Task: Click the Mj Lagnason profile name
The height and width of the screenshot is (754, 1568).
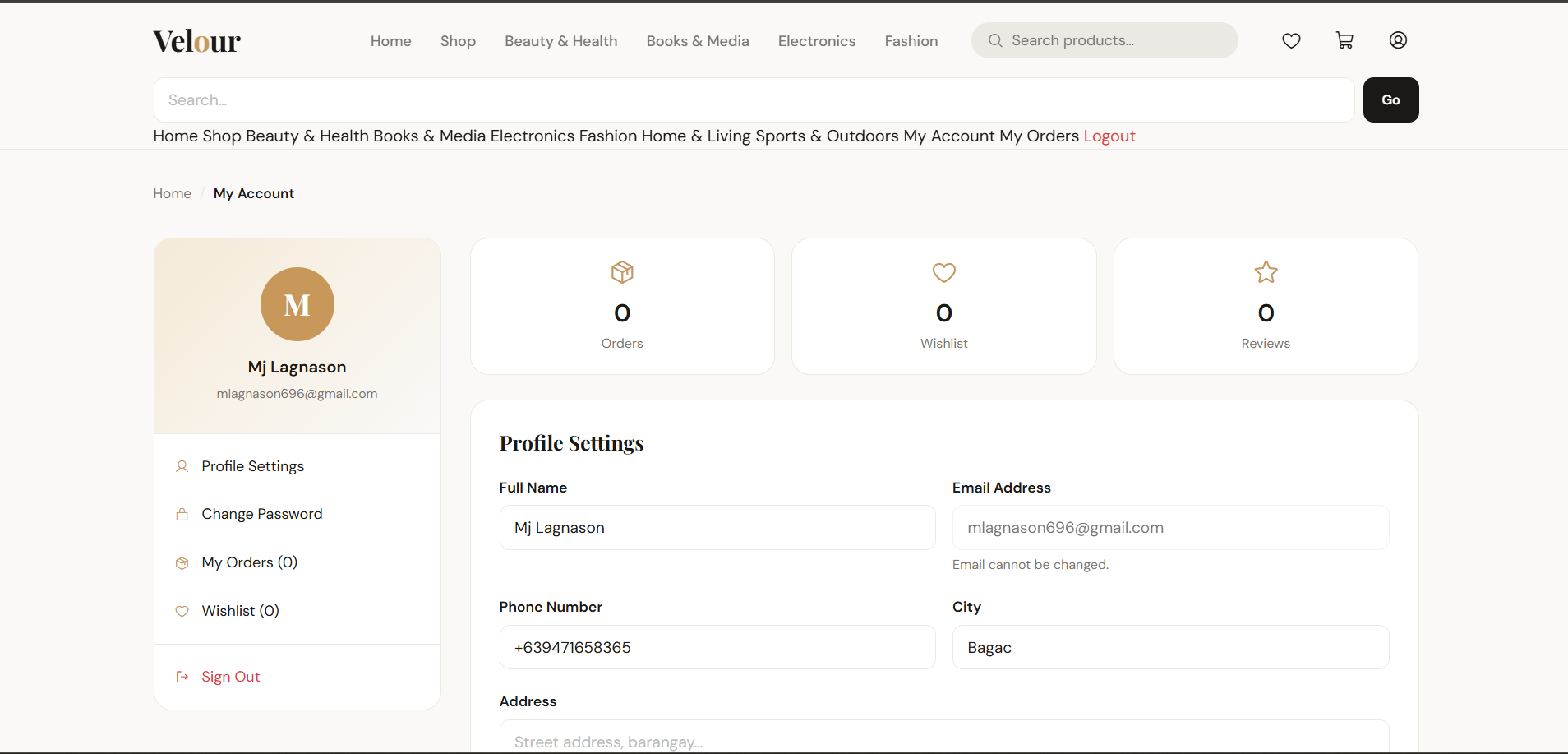Action: 297,368
